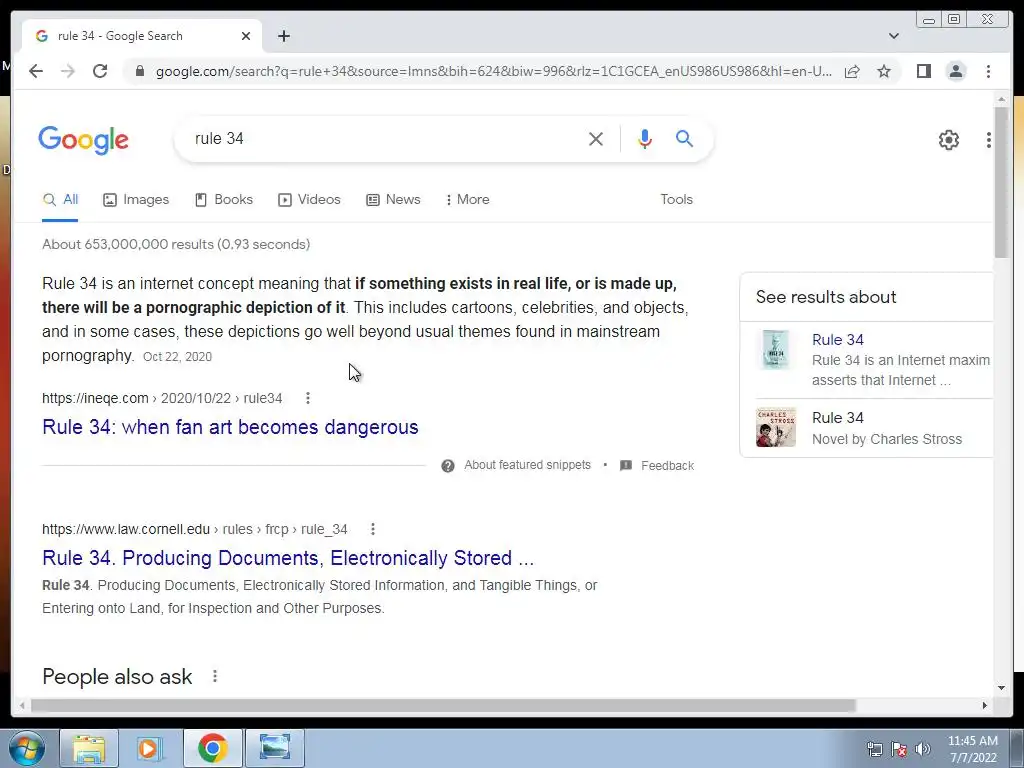
Task: Click the scroll up arrow
Action: [x=1002, y=99]
